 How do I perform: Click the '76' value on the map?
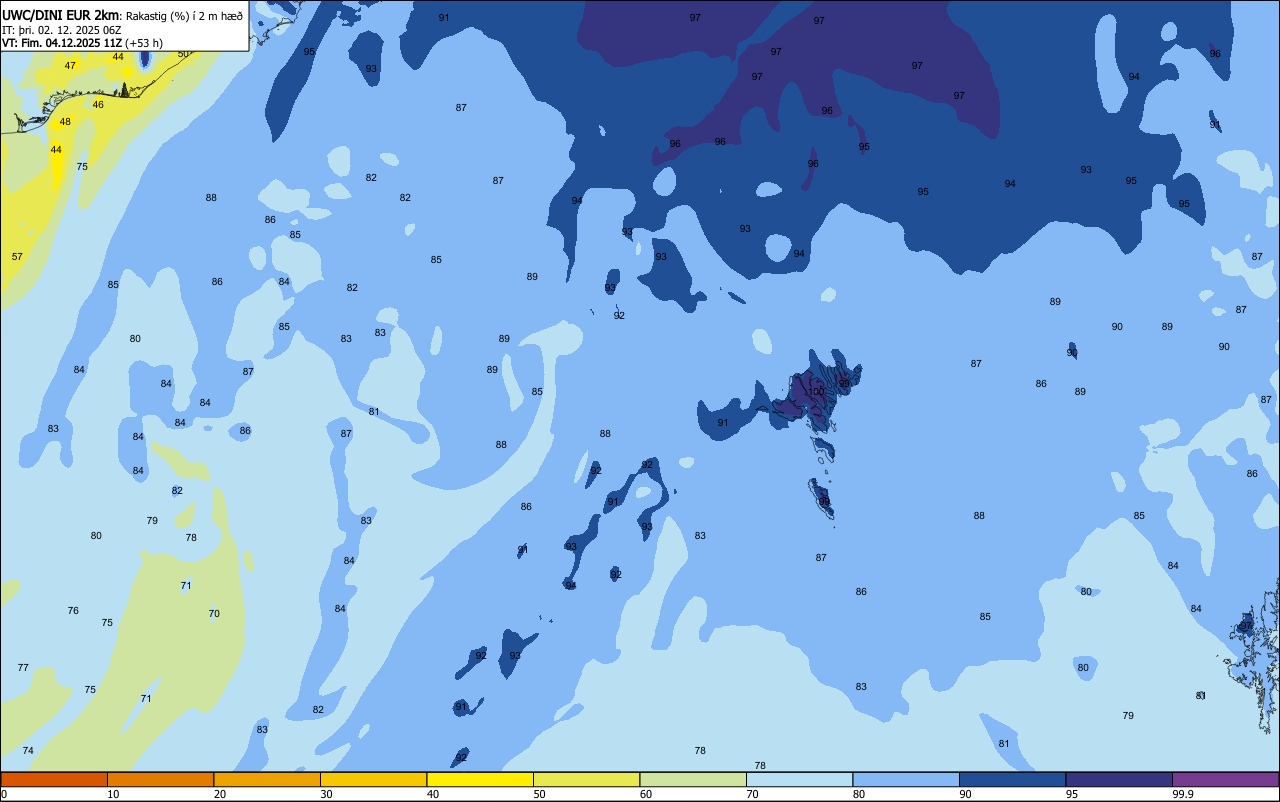click(x=73, y=611)
